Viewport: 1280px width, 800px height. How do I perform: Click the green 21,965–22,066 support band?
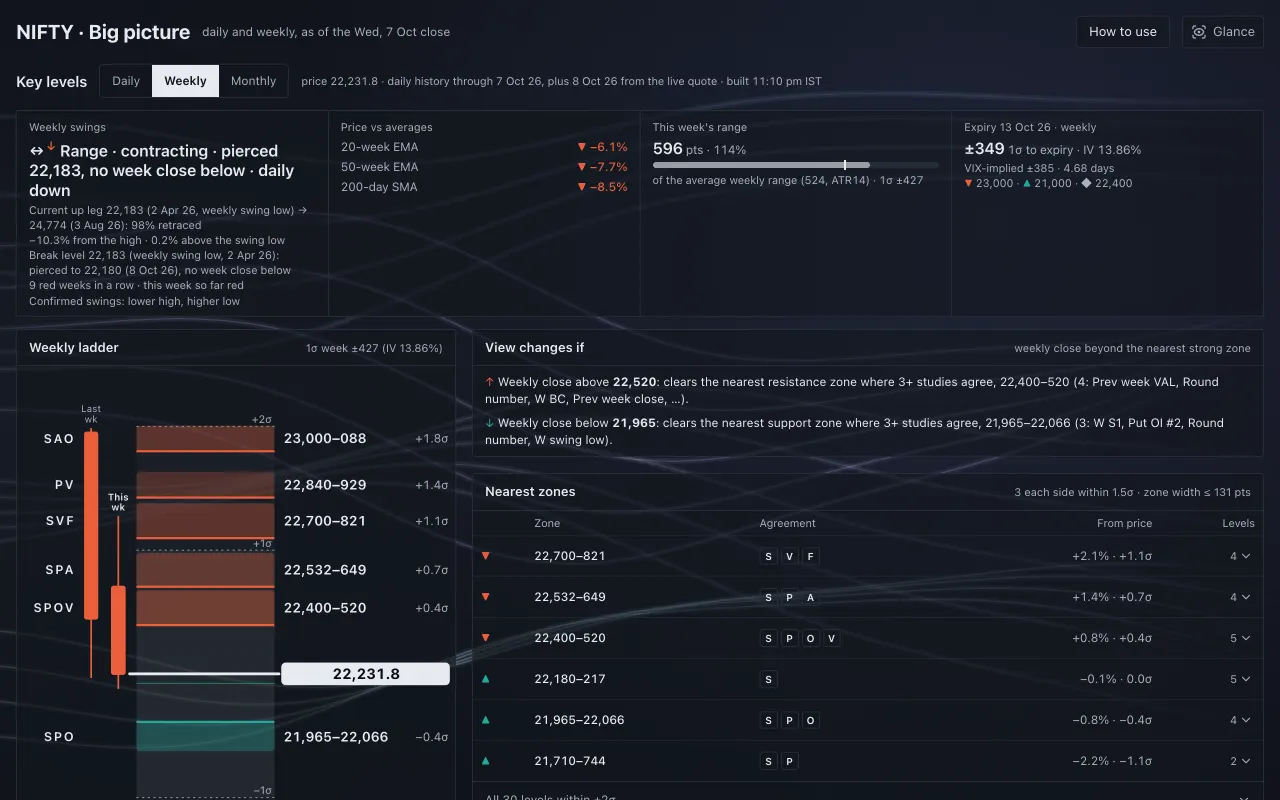coord(205,736)
